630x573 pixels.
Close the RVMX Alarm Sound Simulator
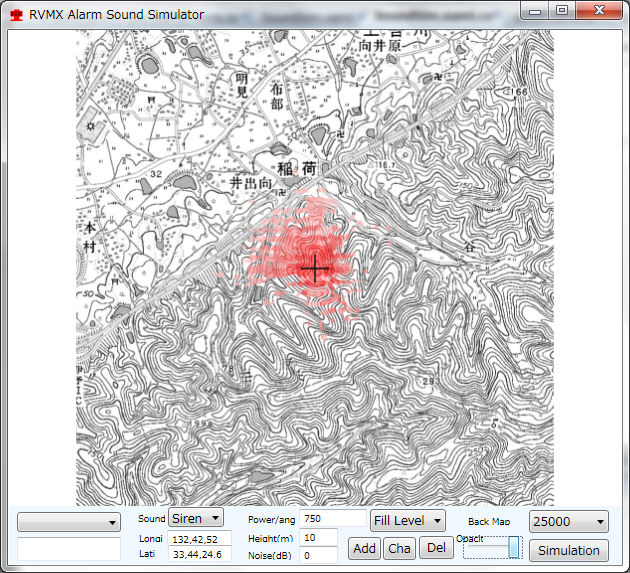click(598, 11)
